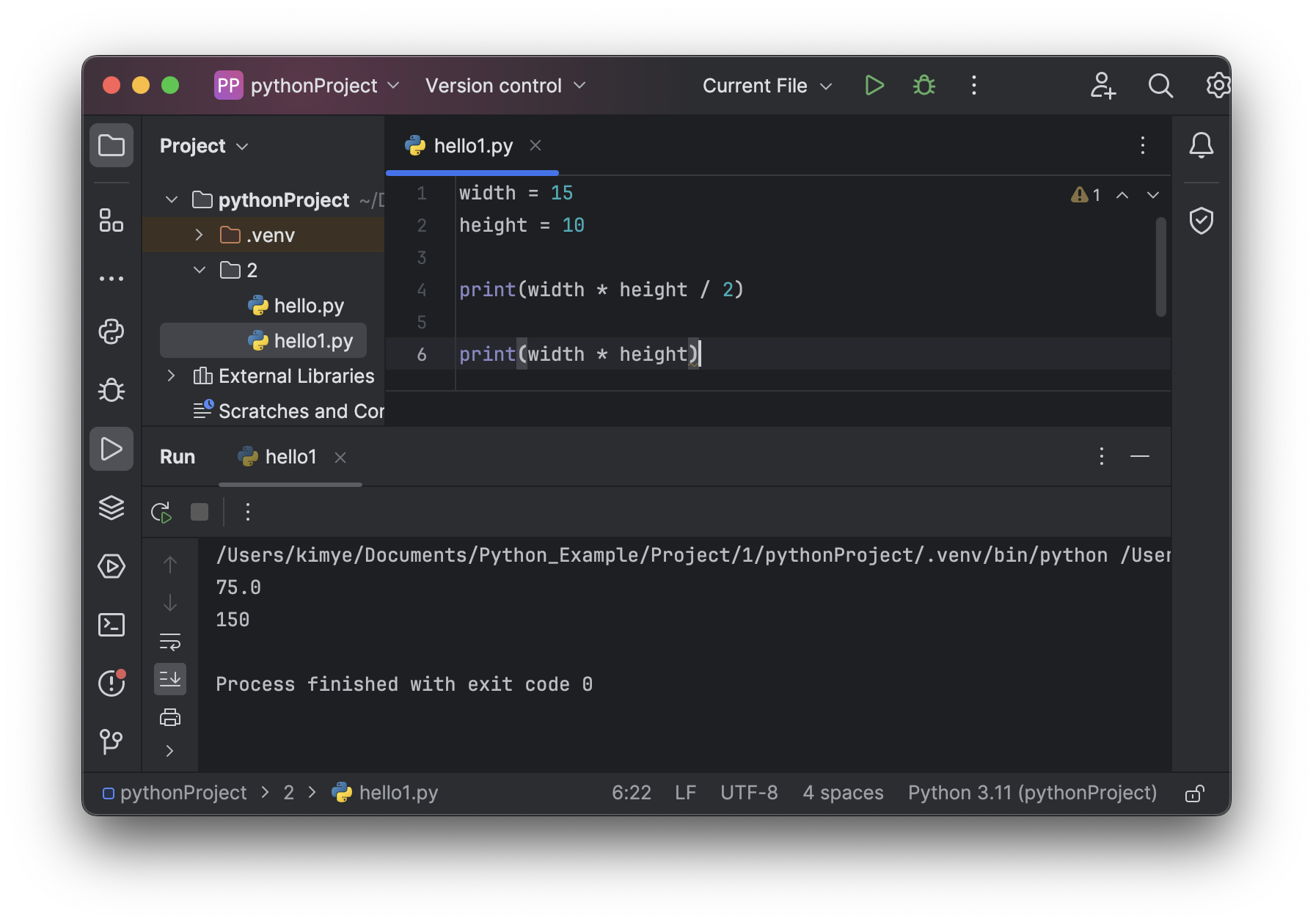Viewport: 1313px width, 924px height.
Task: Open the Python Console tool window
Action: 111,331
